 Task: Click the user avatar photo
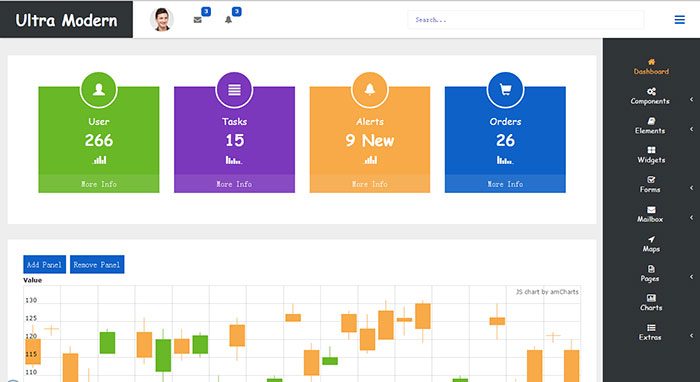(x=162, y=20)
